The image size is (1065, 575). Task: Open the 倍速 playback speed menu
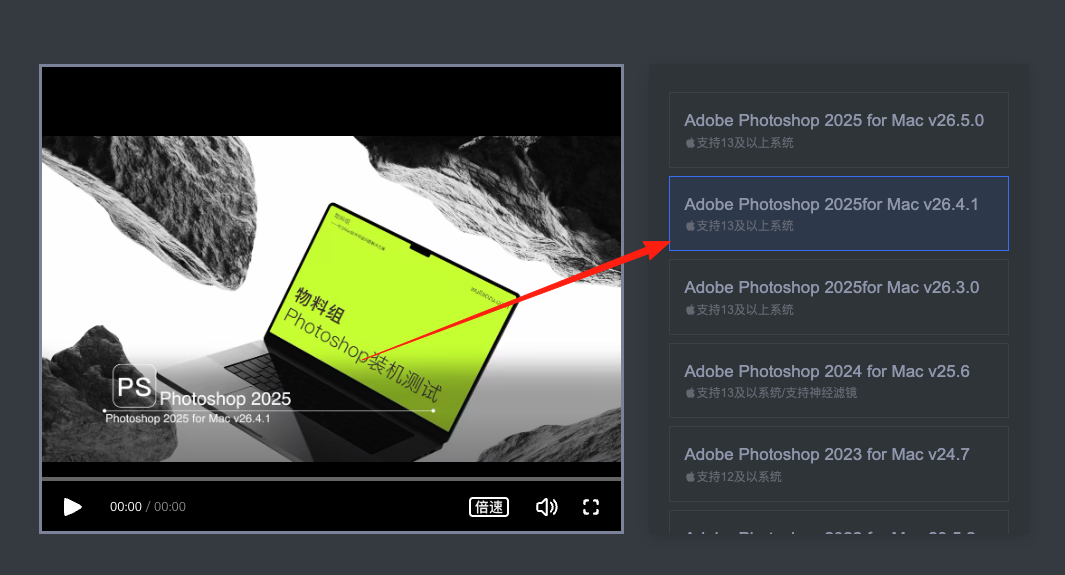[x=489, y=506]
